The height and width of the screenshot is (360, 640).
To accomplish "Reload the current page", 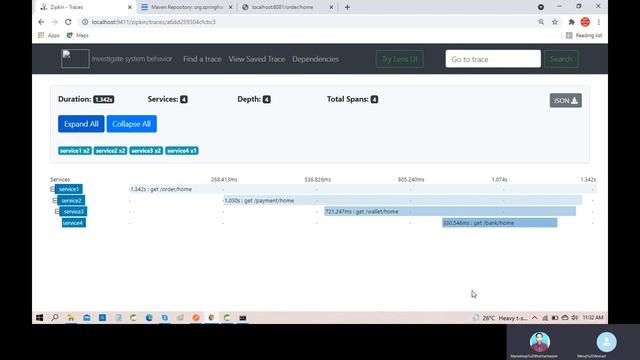I will tap(68, 22).
